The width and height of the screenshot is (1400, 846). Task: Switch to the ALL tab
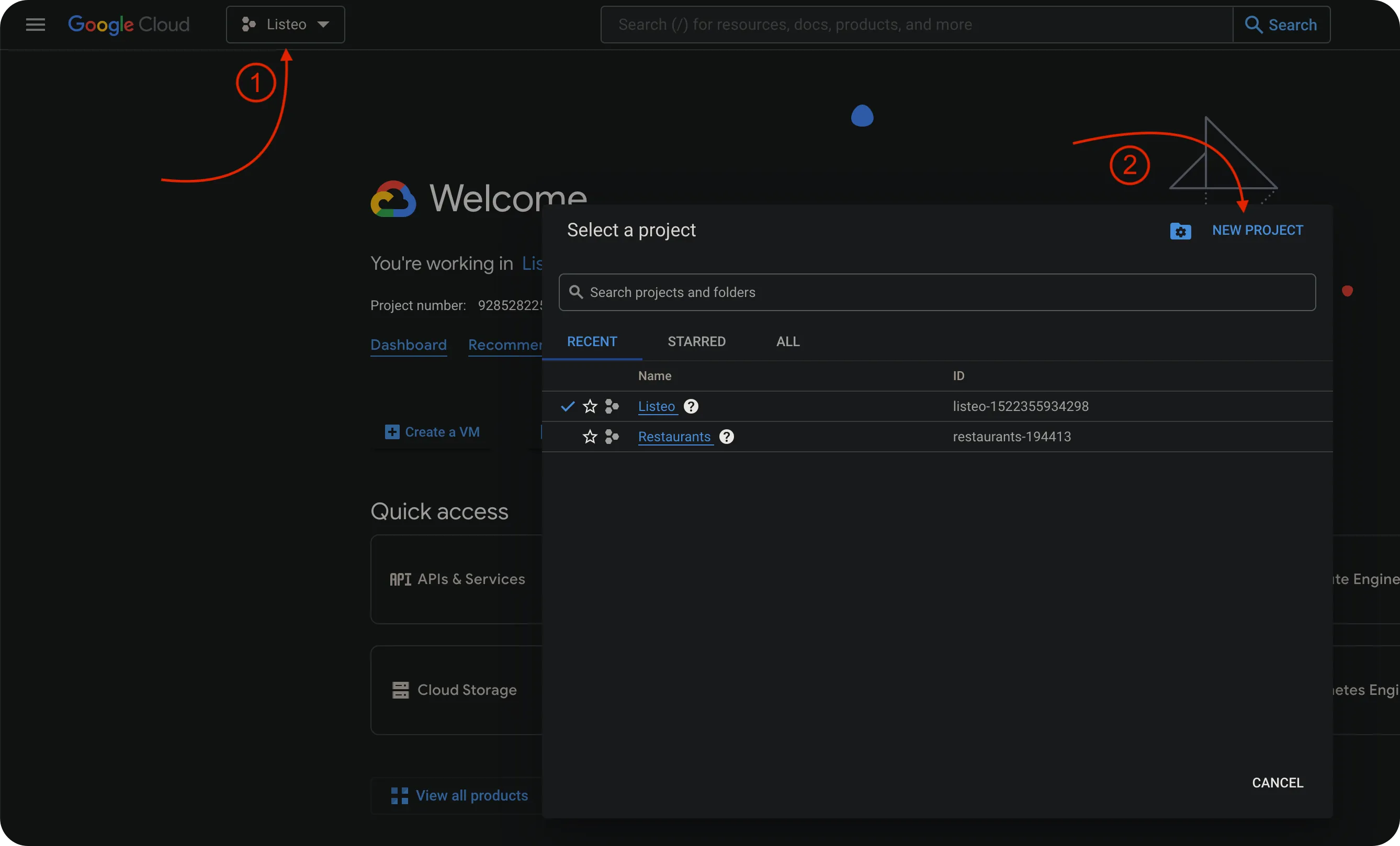[787, 341]
